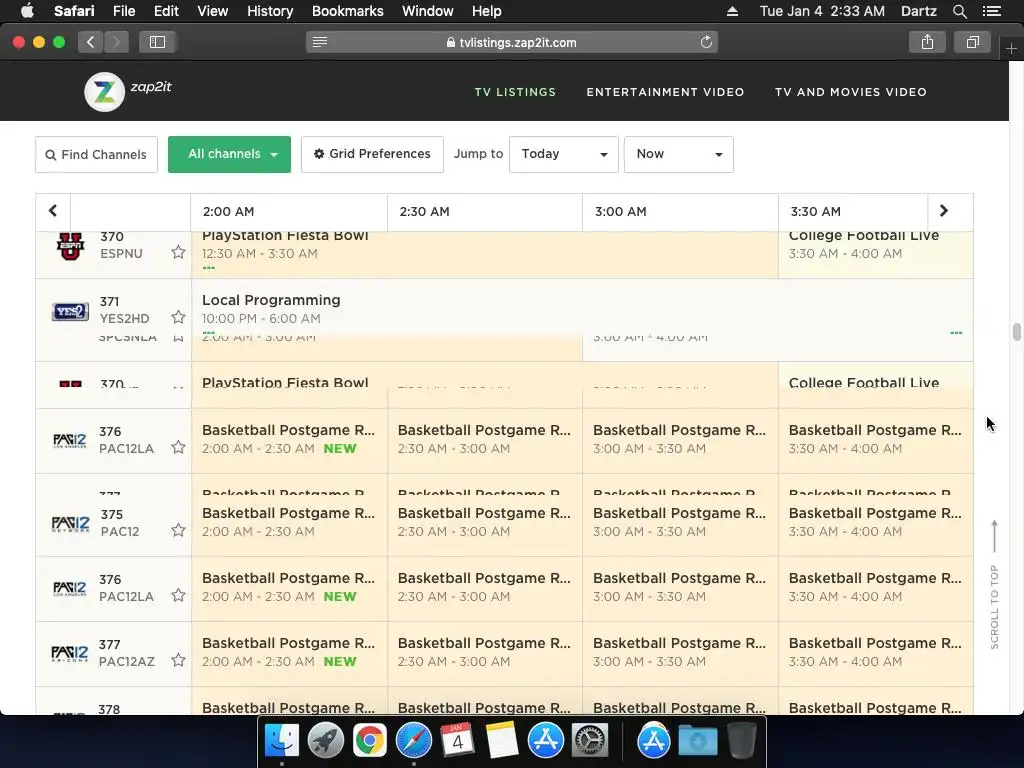
Task: Toggle the Safari sidebar button
Action: 157,42
